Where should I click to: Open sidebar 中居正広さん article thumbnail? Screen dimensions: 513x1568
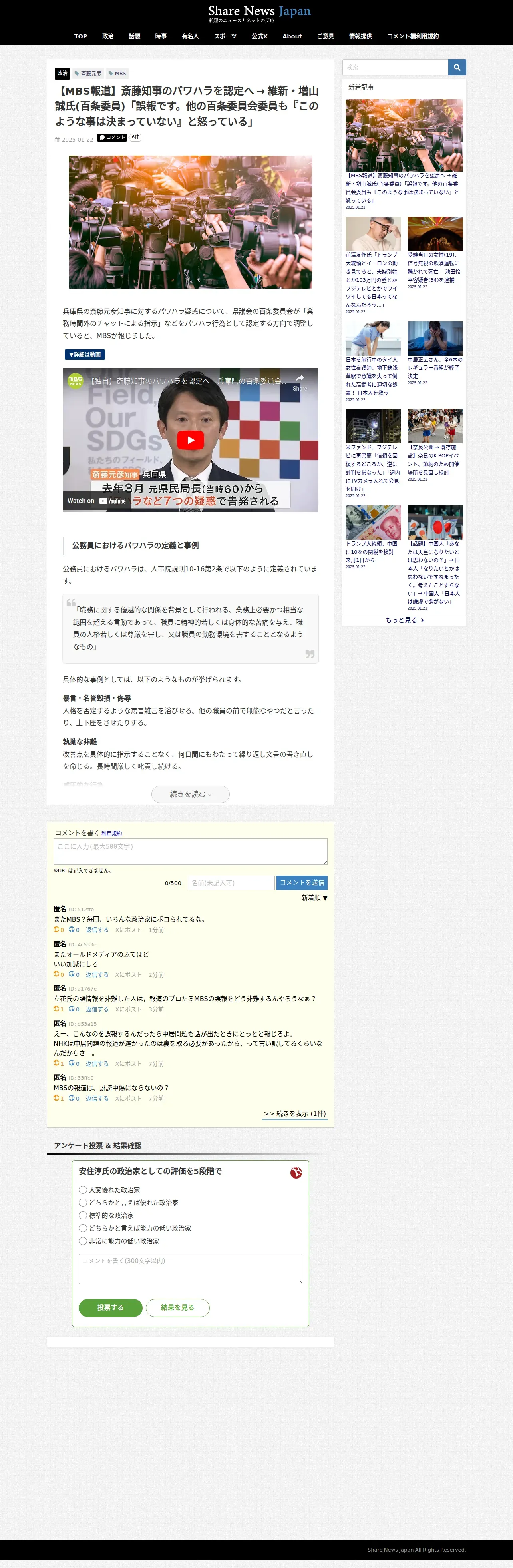[x=435, y=339]
